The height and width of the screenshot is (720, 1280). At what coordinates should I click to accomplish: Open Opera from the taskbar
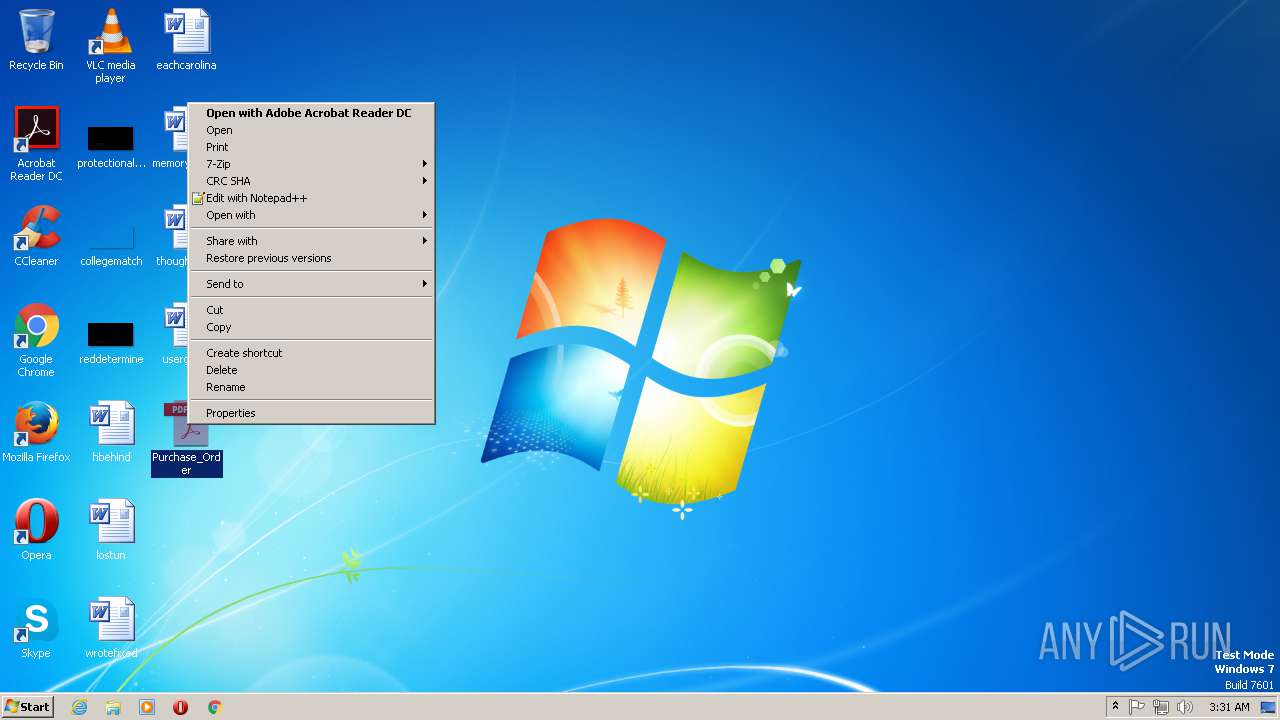click(180, 707)
